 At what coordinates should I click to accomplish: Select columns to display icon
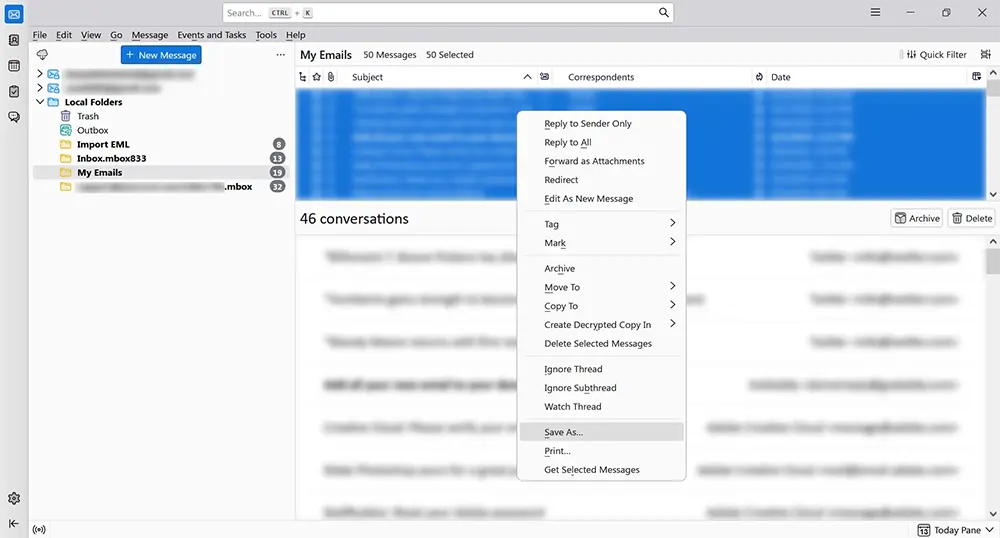click(x=976, y=77)
